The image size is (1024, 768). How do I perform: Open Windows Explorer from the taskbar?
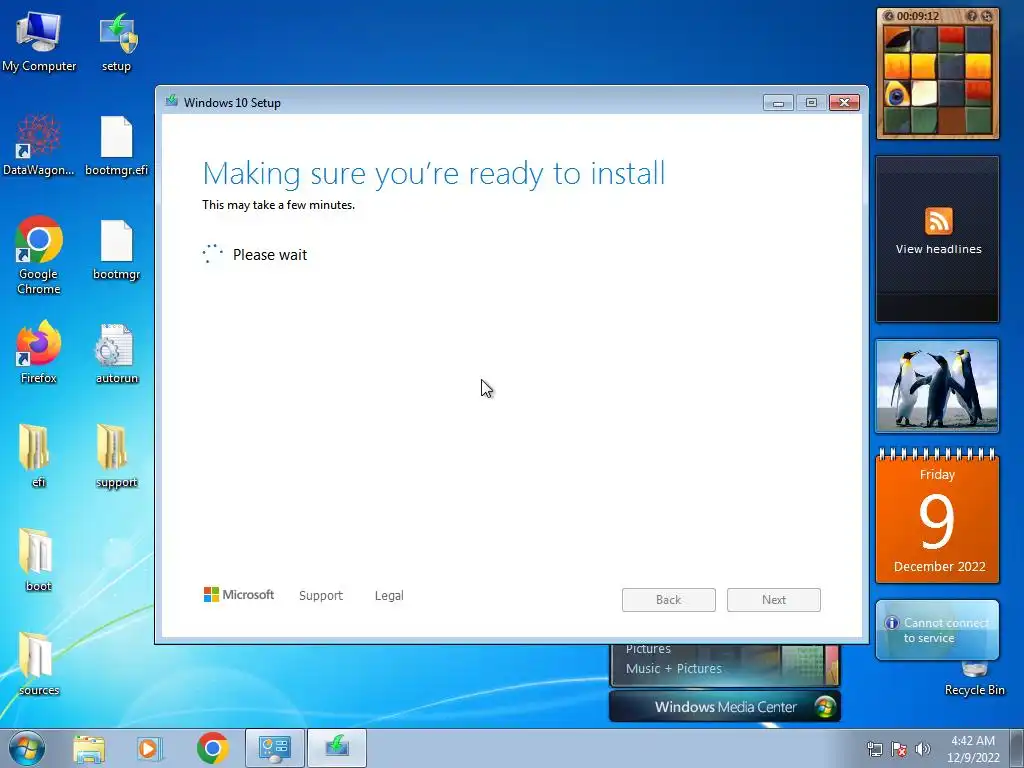click(x=89, y=748)
